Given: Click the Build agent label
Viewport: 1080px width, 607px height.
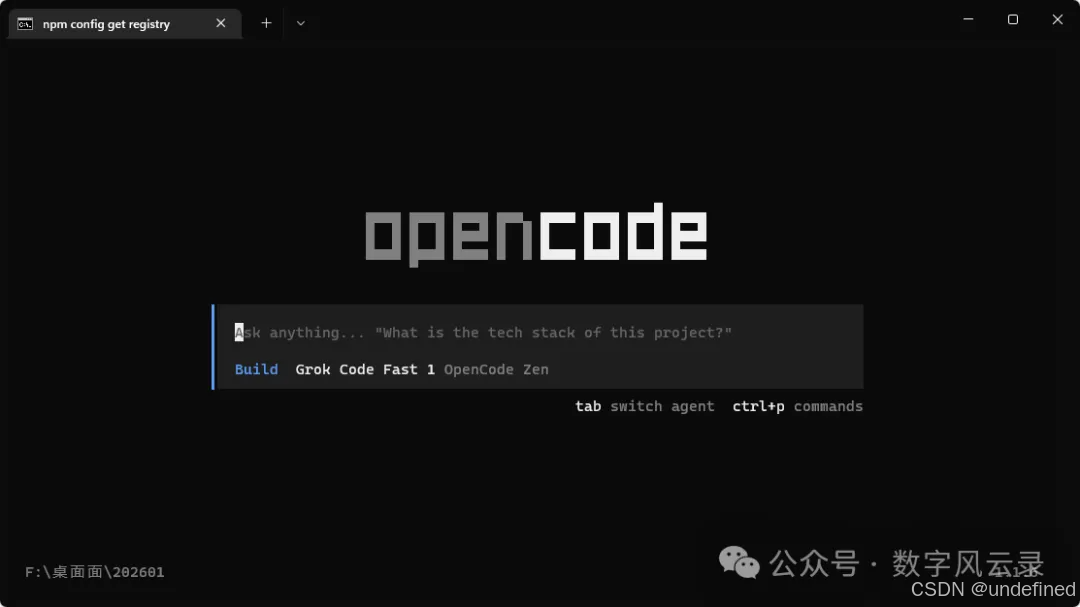Looking at the screenshot, I should point(256,369).
